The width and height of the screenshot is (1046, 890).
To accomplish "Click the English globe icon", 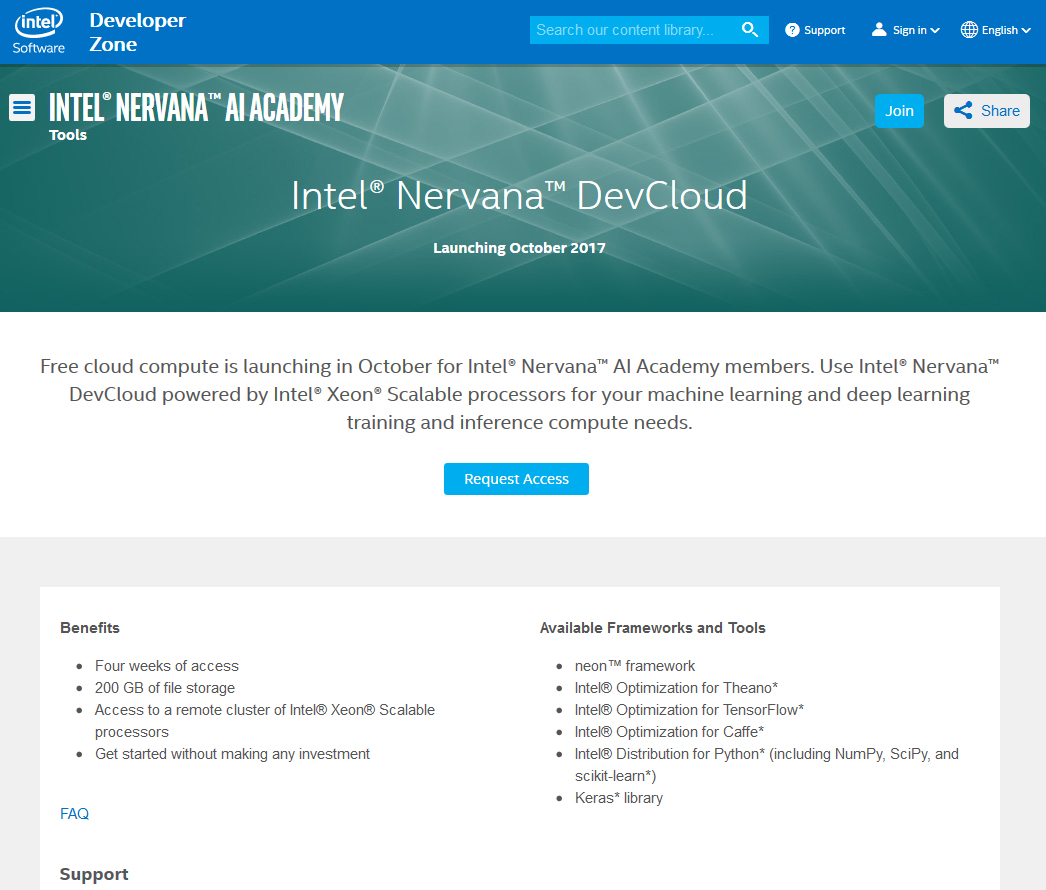I will [968, 29].
